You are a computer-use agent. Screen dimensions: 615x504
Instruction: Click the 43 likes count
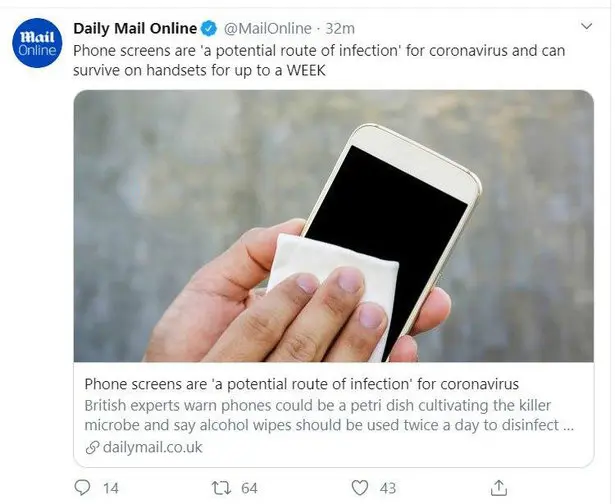(388, 488)
